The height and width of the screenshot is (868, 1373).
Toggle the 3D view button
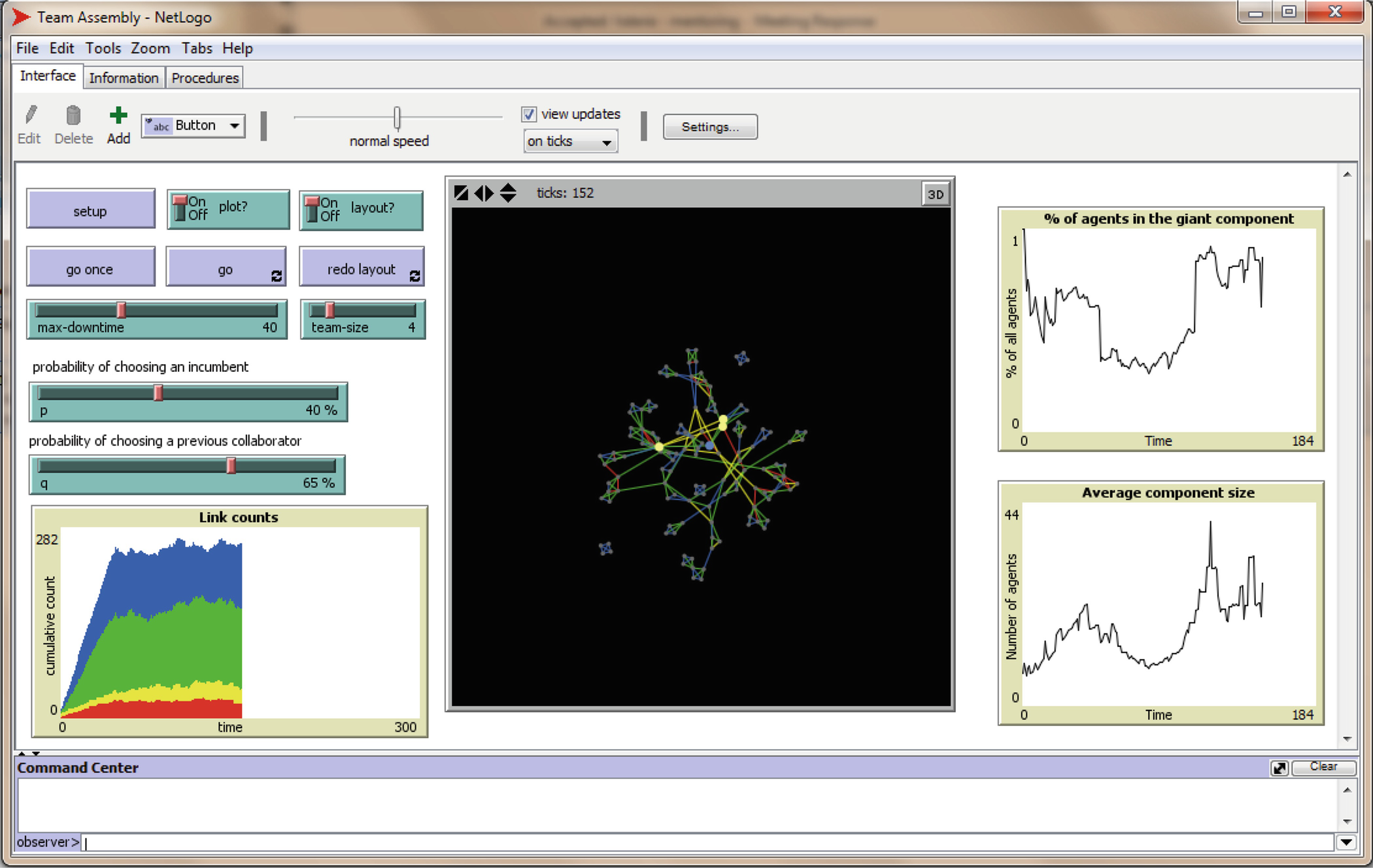(936, 194)
